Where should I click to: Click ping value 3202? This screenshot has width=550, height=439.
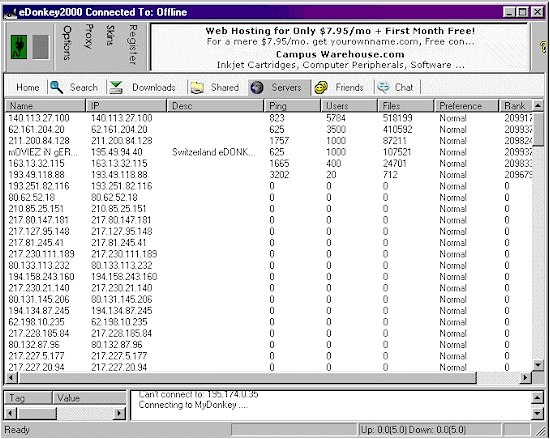(x=280, y=175)
